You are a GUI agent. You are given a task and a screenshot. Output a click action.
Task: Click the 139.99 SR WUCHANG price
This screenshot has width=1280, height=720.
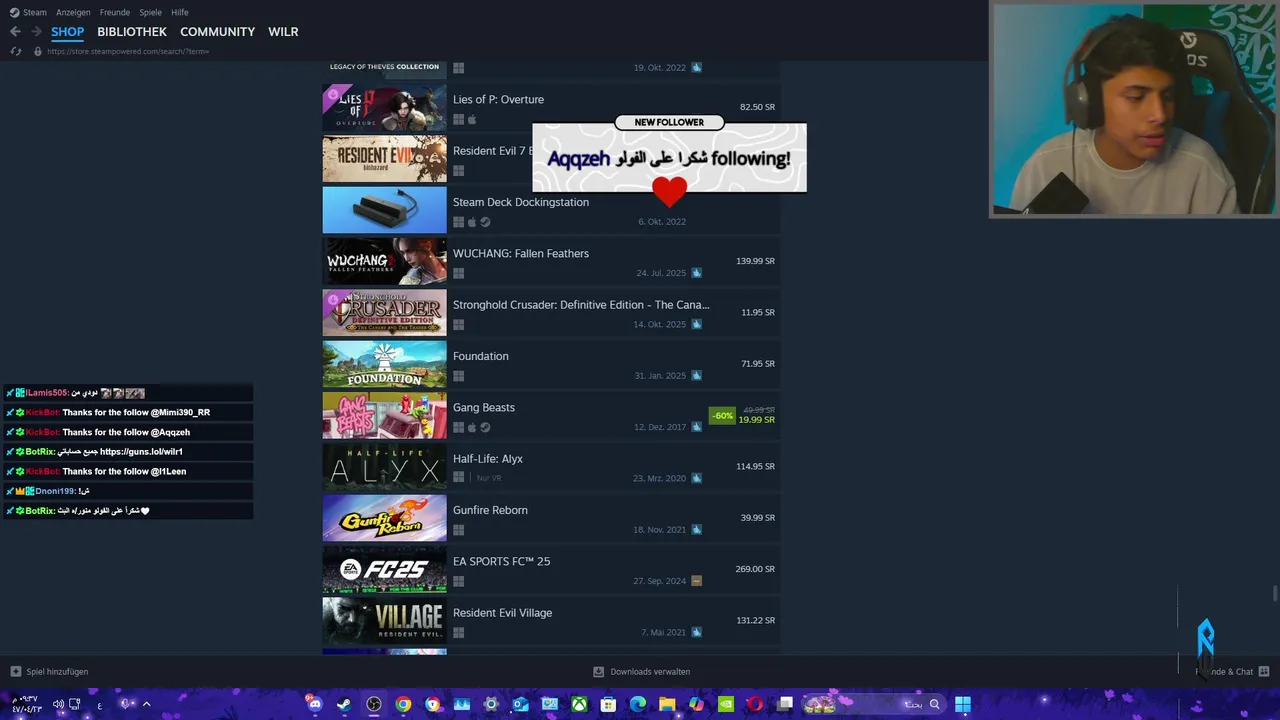click(x=756, y=261)
